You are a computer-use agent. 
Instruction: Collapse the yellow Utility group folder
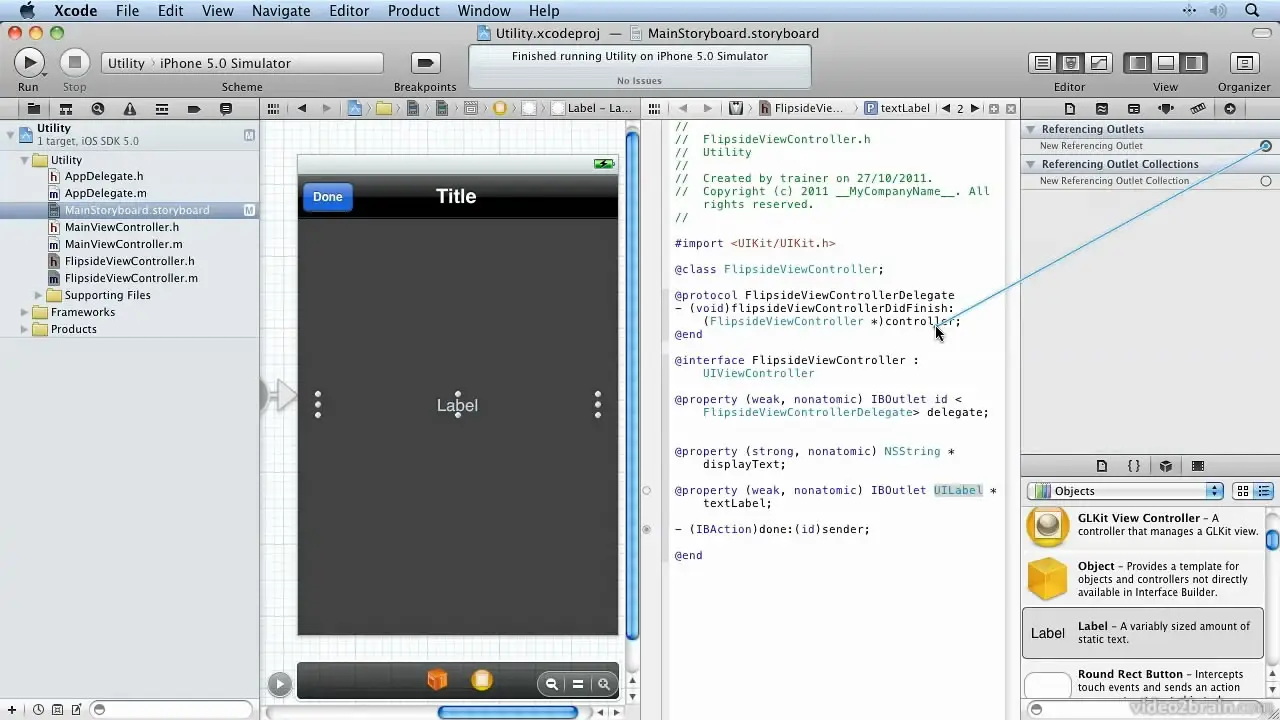pyautogui.click(x=26, y=160)
